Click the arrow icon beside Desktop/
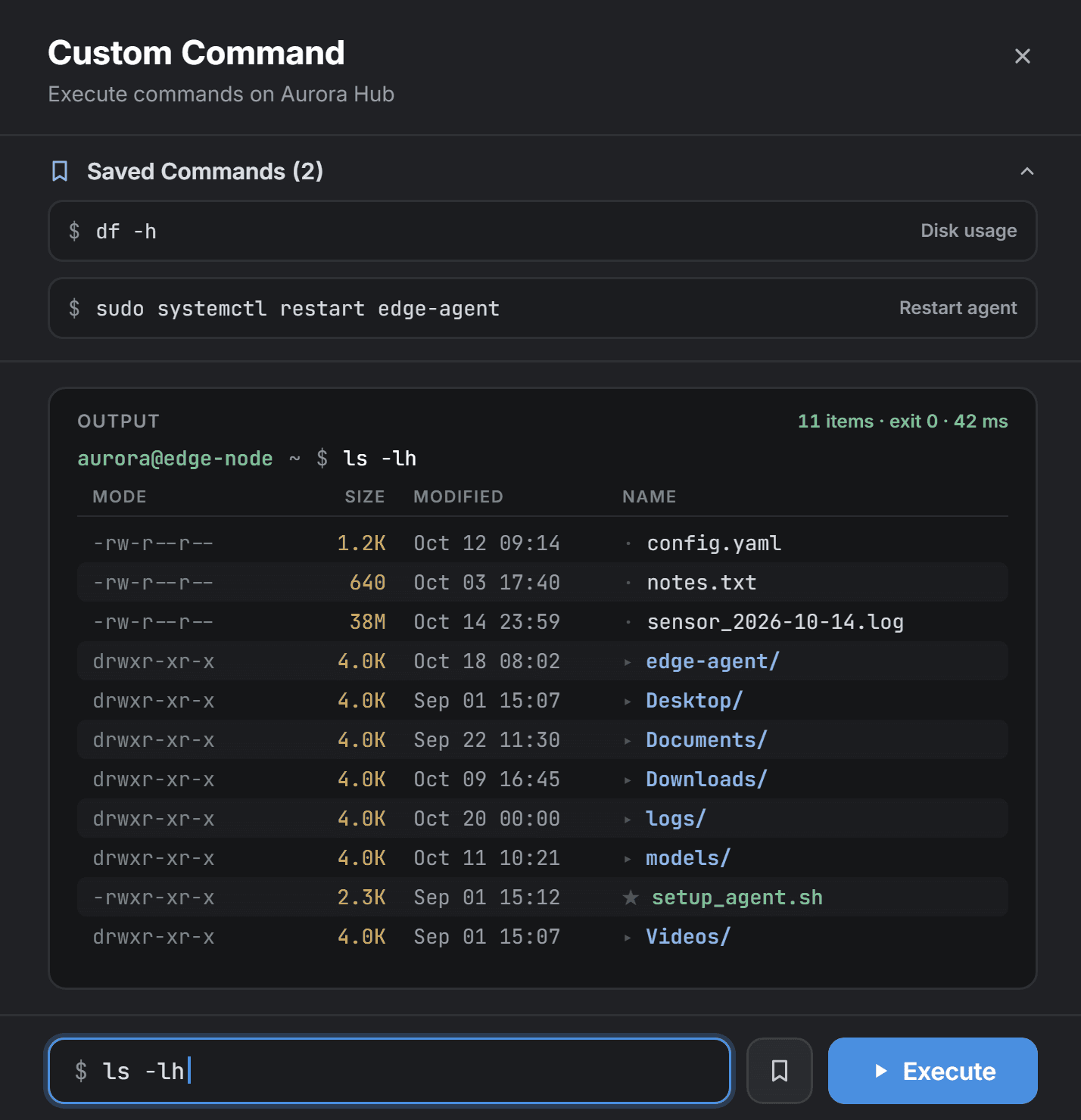 pos(628,702)
